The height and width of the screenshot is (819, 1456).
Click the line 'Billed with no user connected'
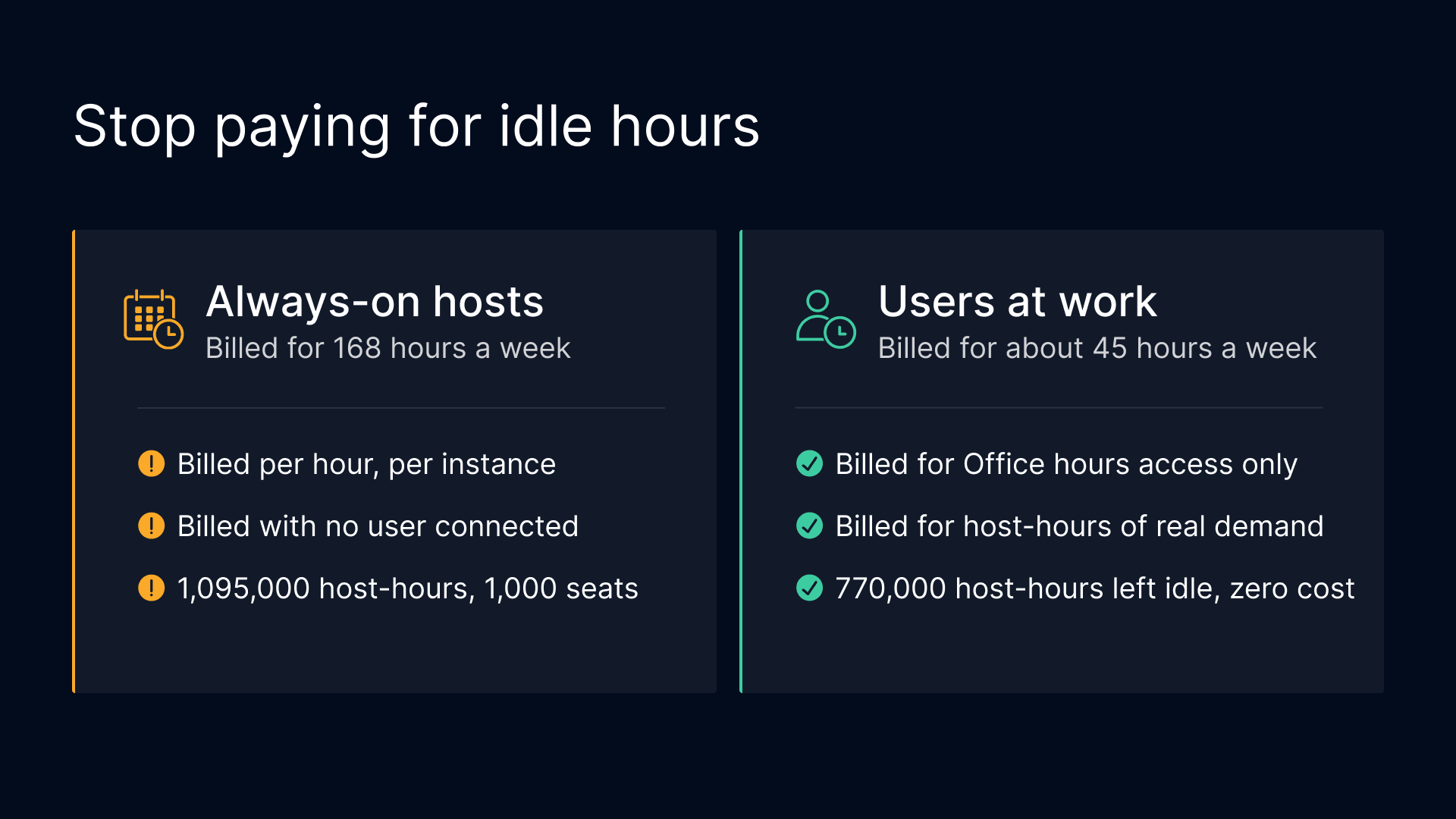(378, 526)
